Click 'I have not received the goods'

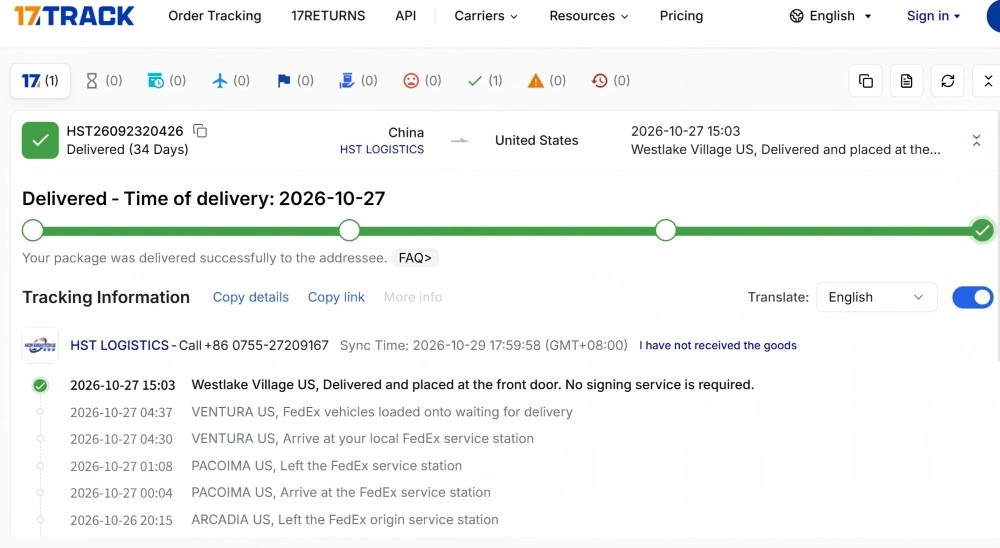[717, 345]
